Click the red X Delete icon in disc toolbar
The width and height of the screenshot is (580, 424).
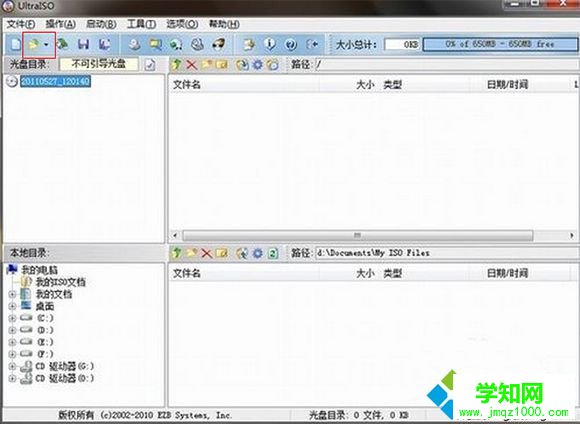click(191, 65)
